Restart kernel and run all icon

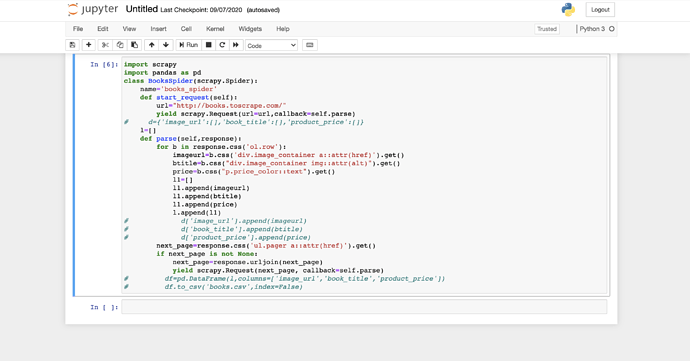236,45
